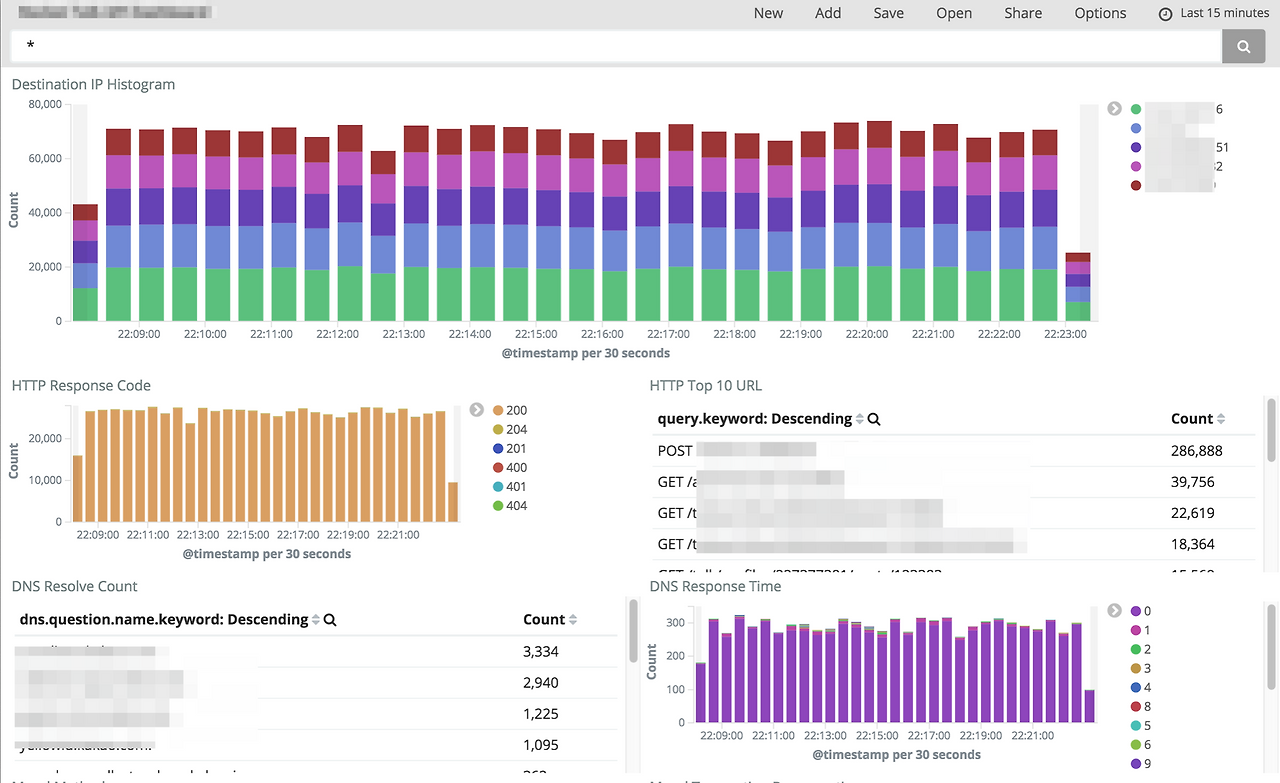This screenshot has width=1280, height=783.
Task: Open the Share menu
Action: tap(1023, 13)
